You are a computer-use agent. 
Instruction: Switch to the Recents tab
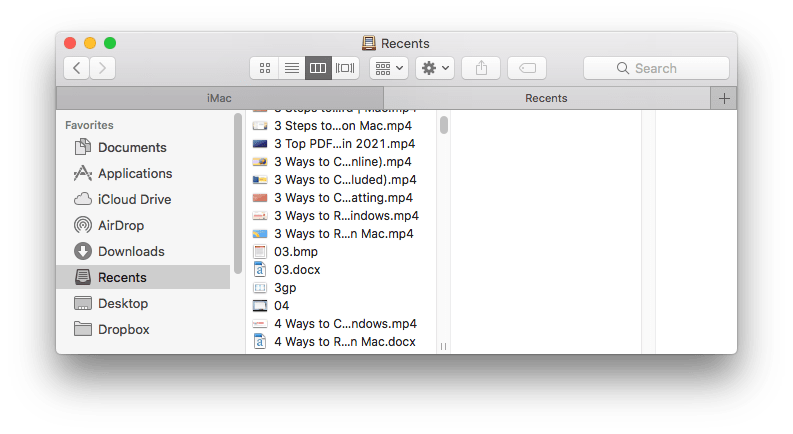pyautogui.click(x=546, y=98)
